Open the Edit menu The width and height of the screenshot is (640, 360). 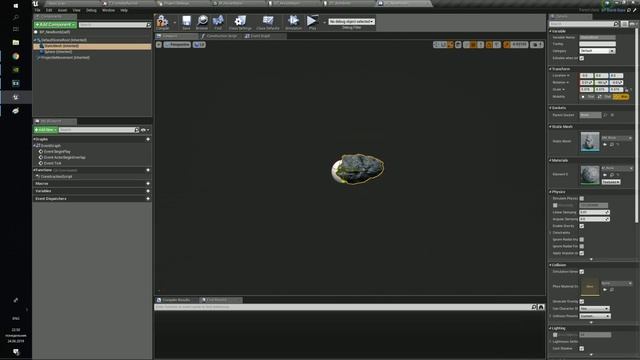point(49,10)
